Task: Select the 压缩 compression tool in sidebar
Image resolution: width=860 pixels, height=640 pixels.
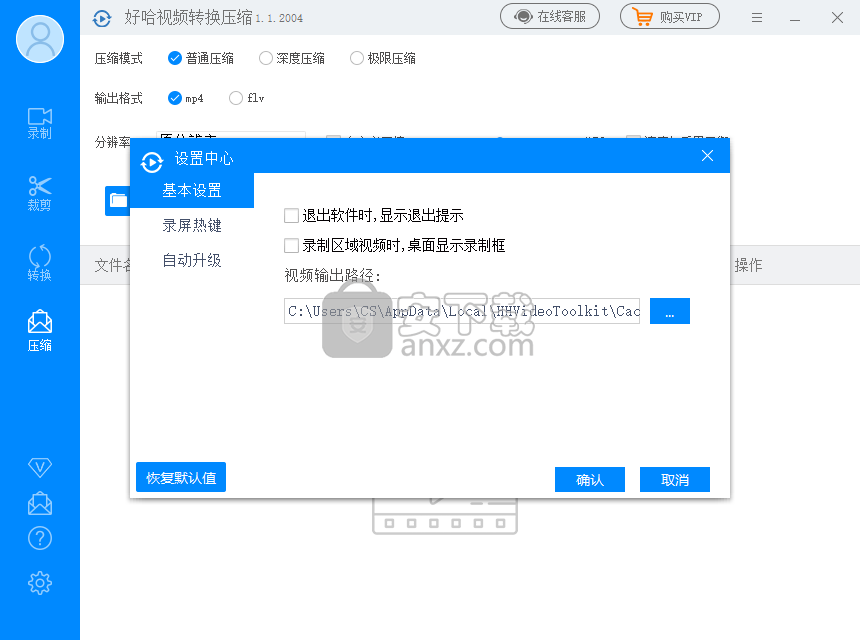Action: click(x=39, y=331)
